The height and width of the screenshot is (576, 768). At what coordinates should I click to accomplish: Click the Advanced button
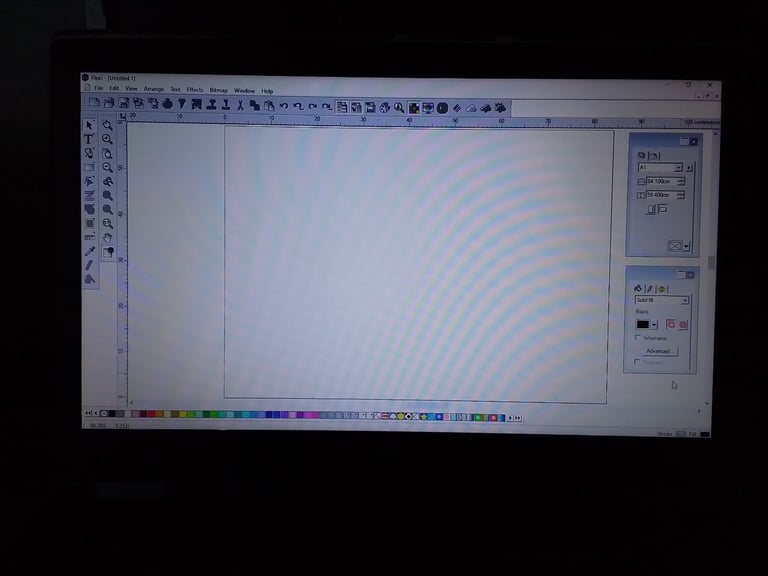(658, 351)
